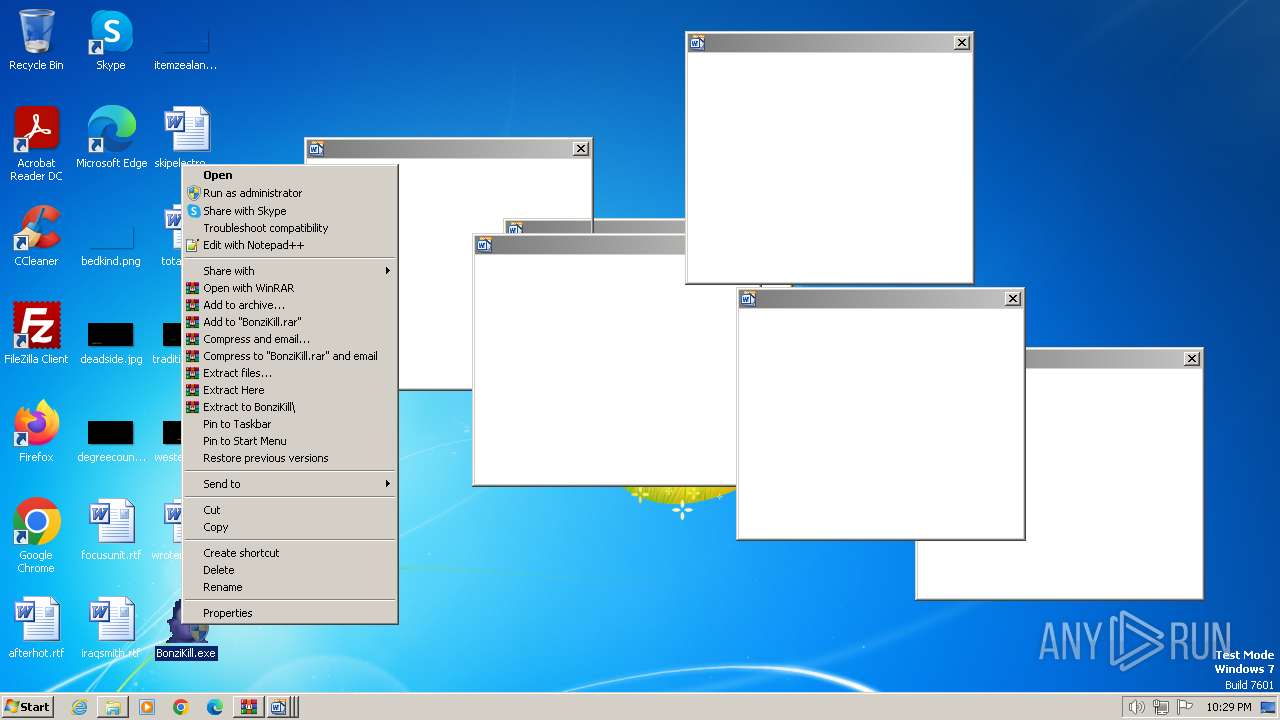This screenshot has width=1280, height=720.
Task: Select the Acrobat Reader DC desktop icon
Action: coord(36,144)
